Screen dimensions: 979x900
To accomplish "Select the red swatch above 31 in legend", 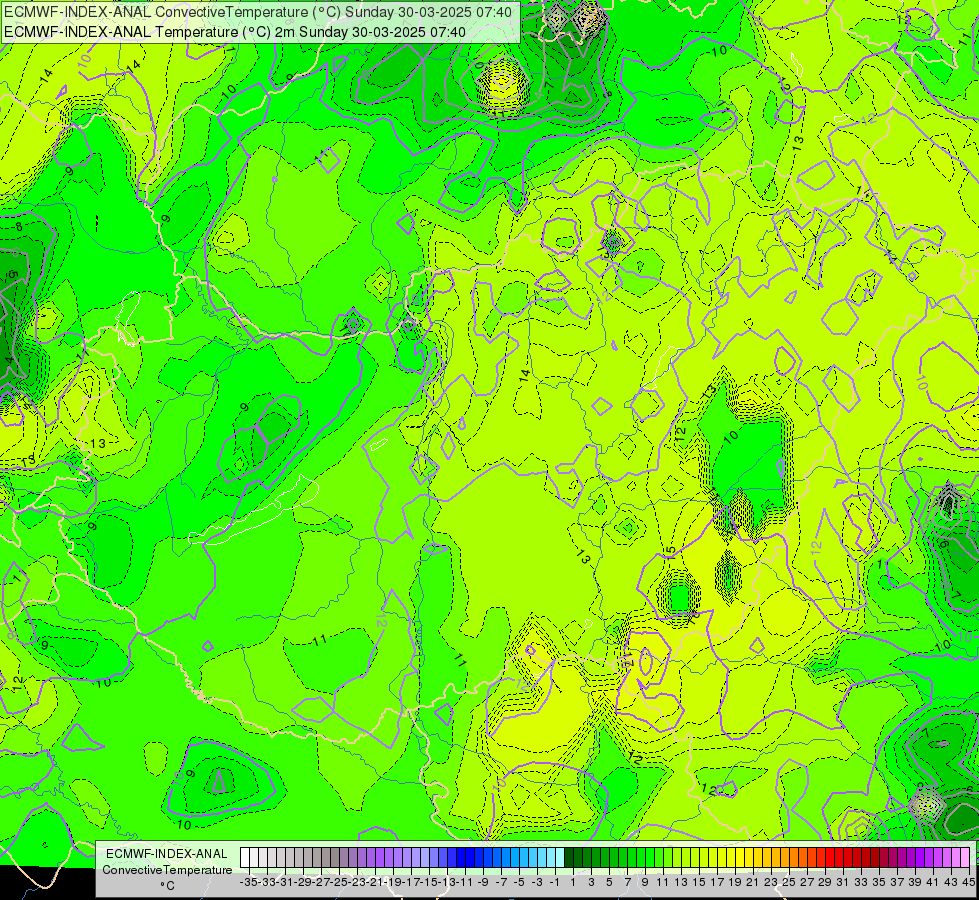I will coord(840,857).
